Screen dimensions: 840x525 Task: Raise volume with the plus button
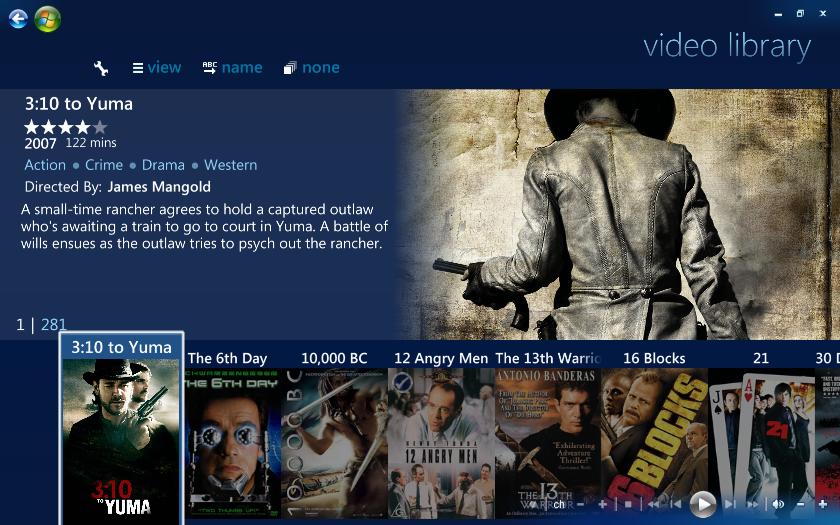coord(823,504)
